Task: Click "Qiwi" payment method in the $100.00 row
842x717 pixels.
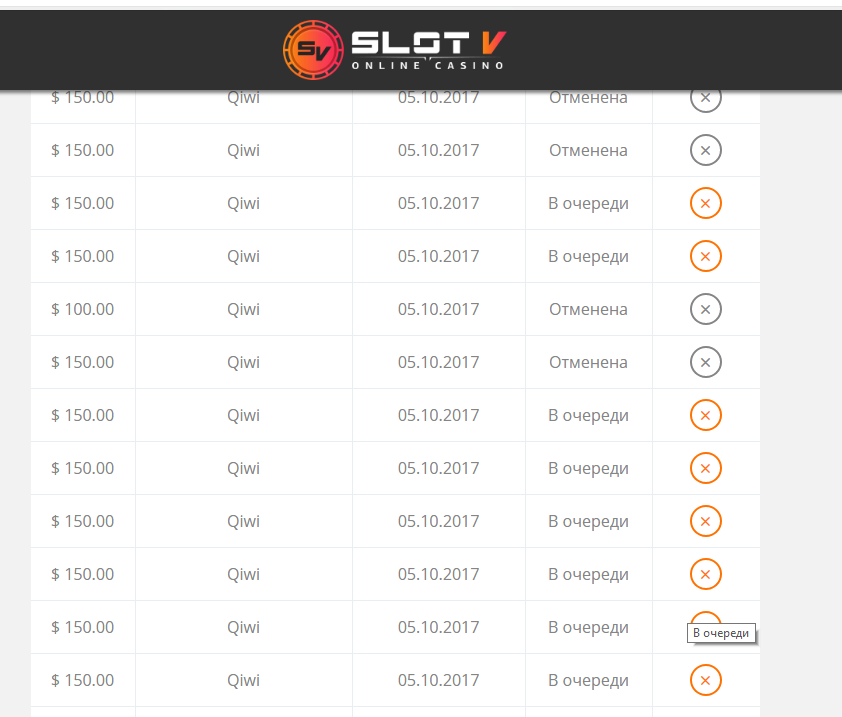Action: pyautogui.click(x=243, y=309)
